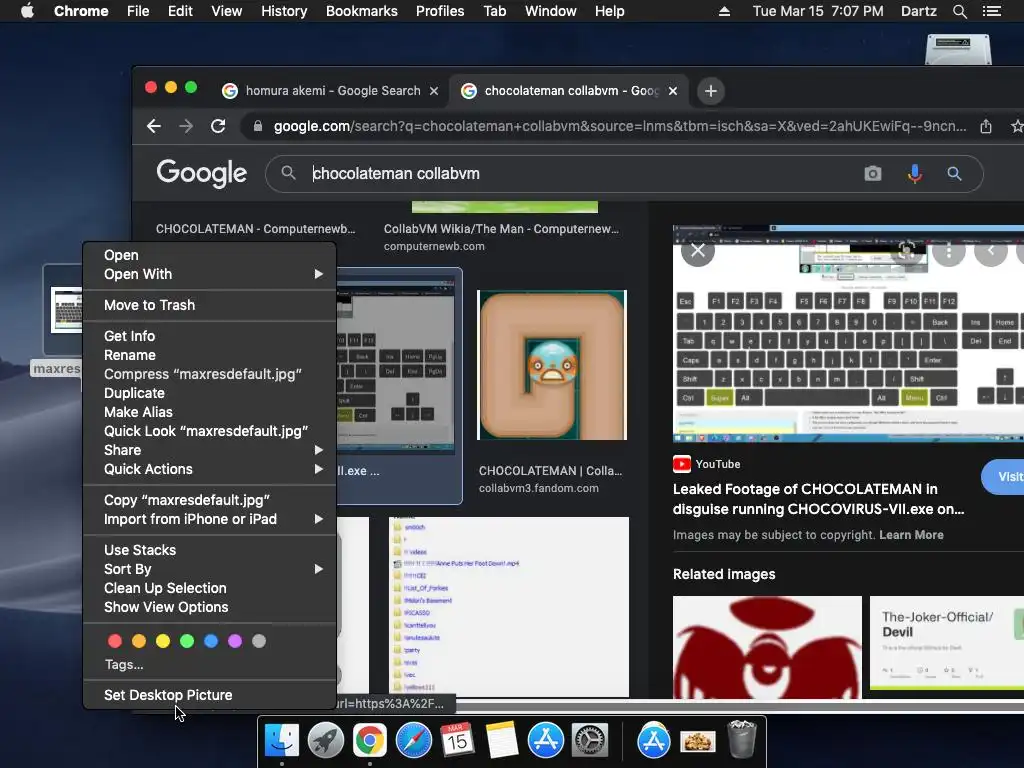Click Chrome back arrow button

click(153, 126)
